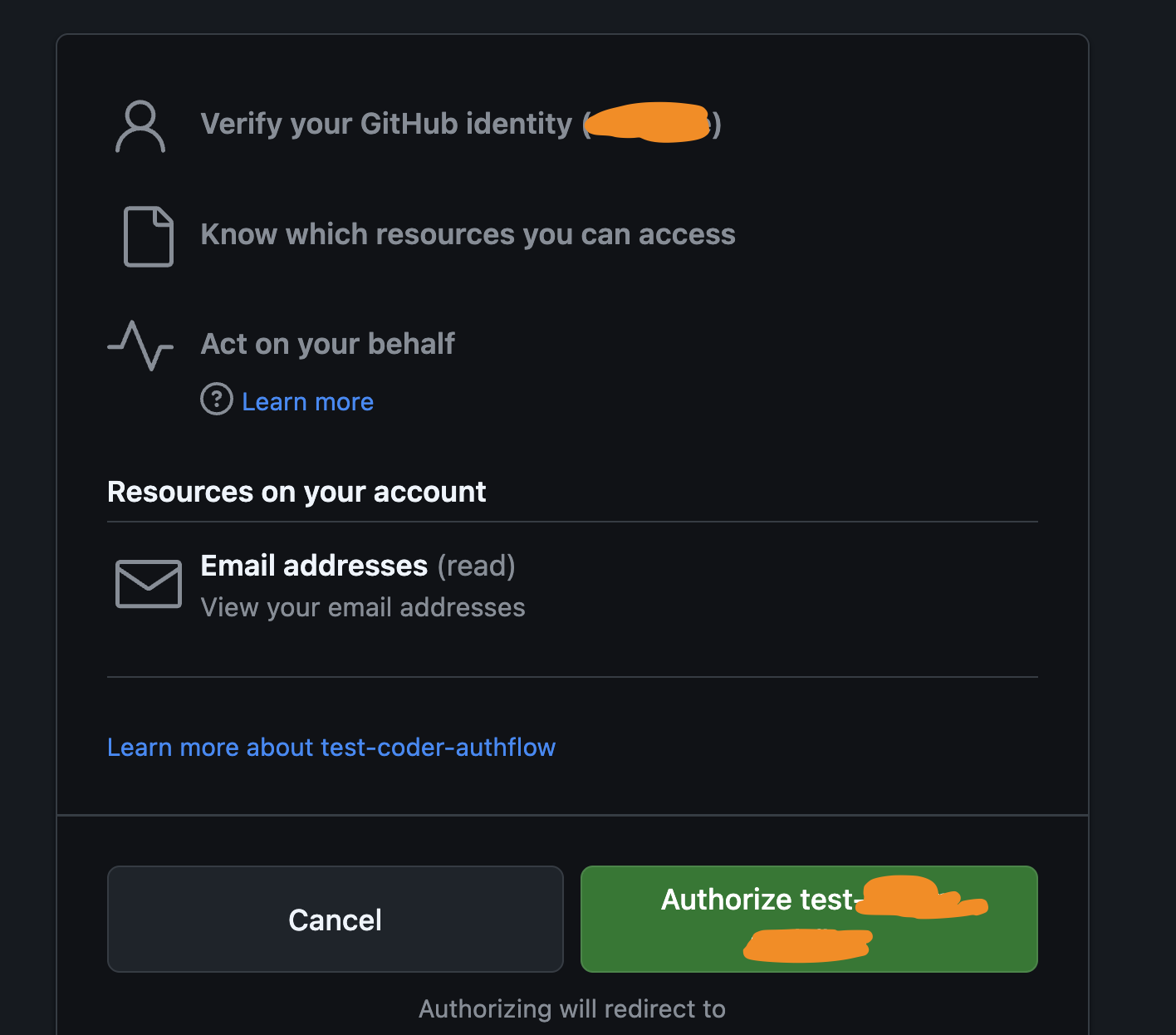Select the Email addresses permission title
Image resolution: width=1176 pixels, height=1035 pixels.
pos(314,566)
